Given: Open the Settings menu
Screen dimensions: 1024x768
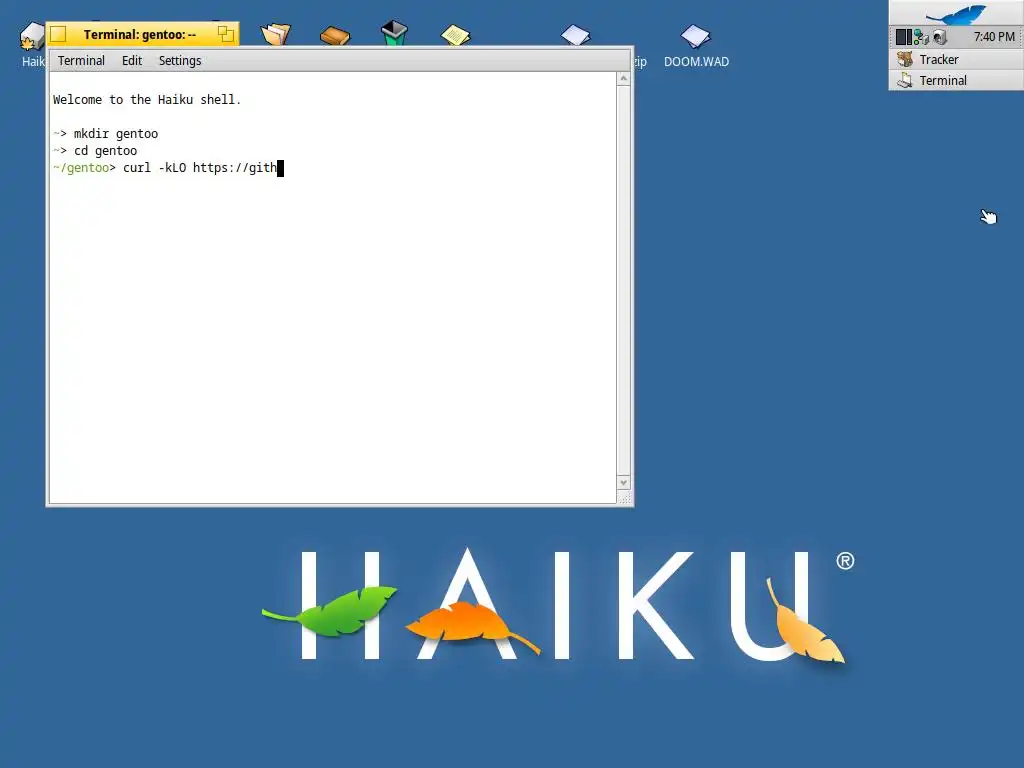Looking at the screenshot, I should point(180,61).
